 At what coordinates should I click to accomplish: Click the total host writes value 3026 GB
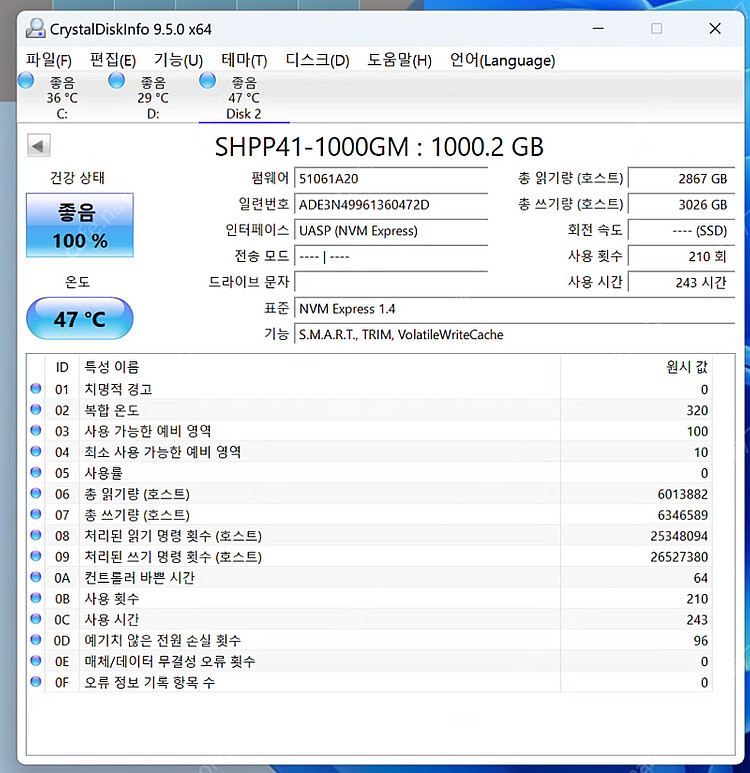coord(681,205)
